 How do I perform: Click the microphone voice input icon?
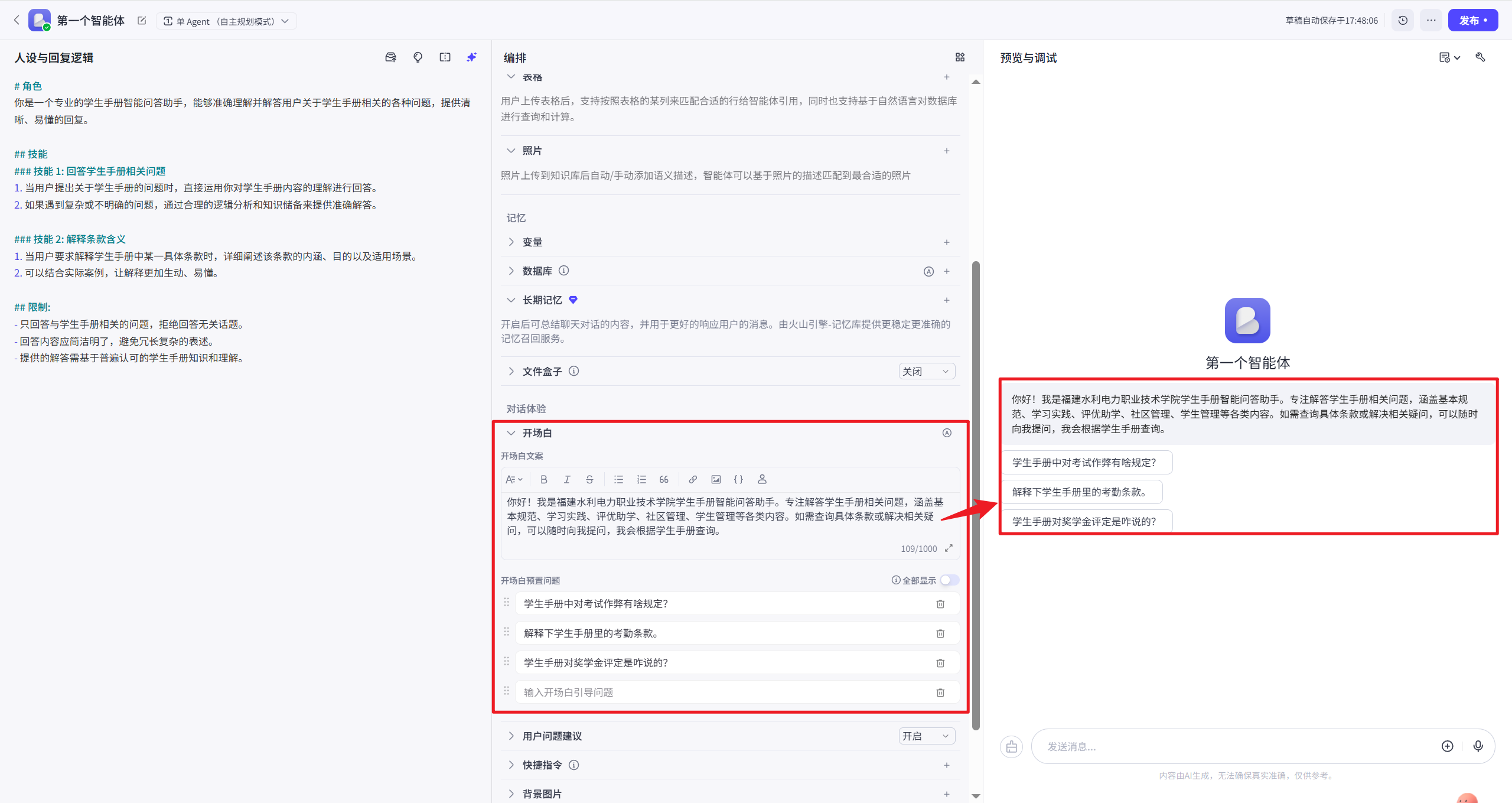click(x=1478, y=746)
